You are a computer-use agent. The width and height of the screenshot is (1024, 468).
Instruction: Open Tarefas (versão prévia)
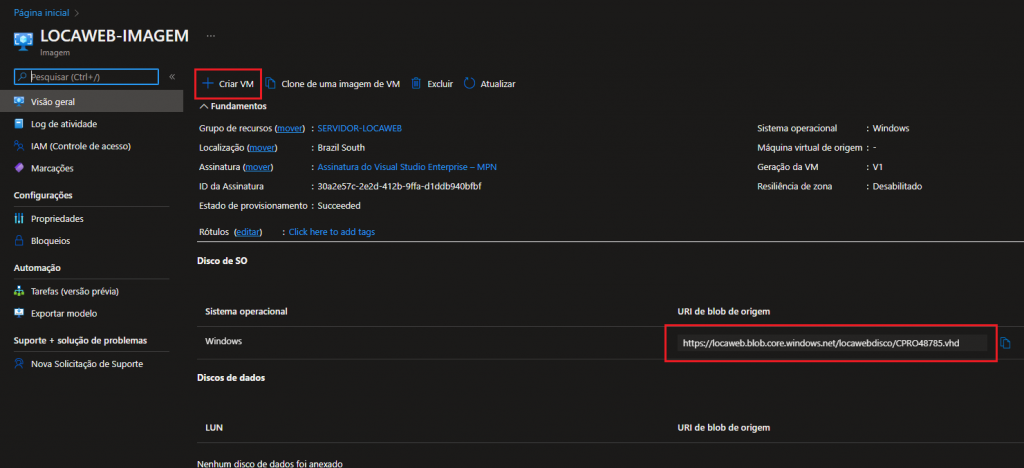[75, 291]
